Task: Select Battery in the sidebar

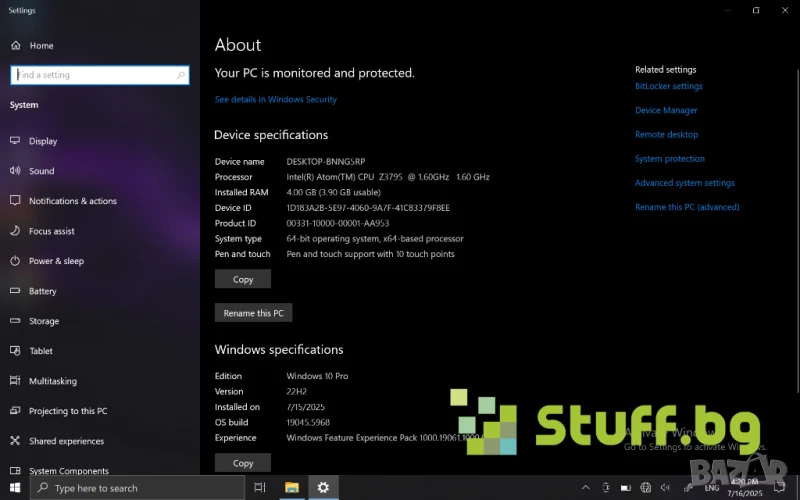Action: point(42,291)
